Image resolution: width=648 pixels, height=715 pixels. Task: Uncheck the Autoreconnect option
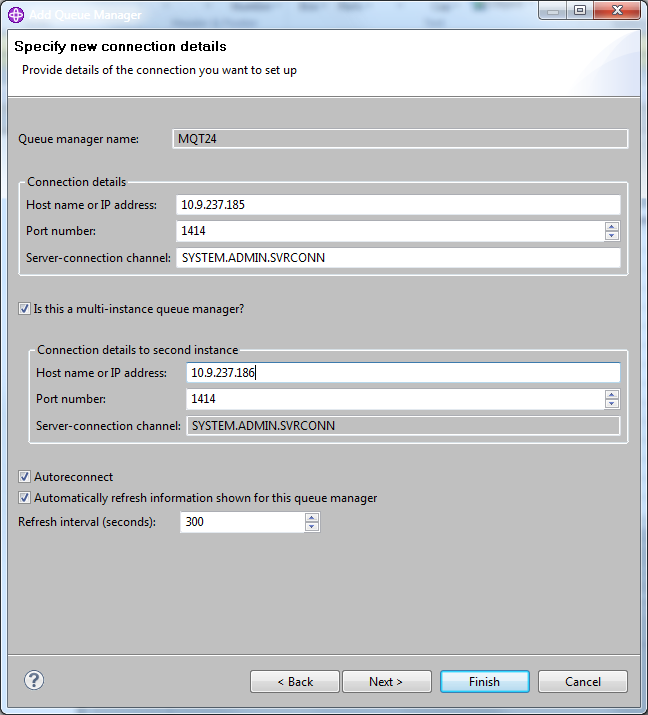tap(25, 477)
